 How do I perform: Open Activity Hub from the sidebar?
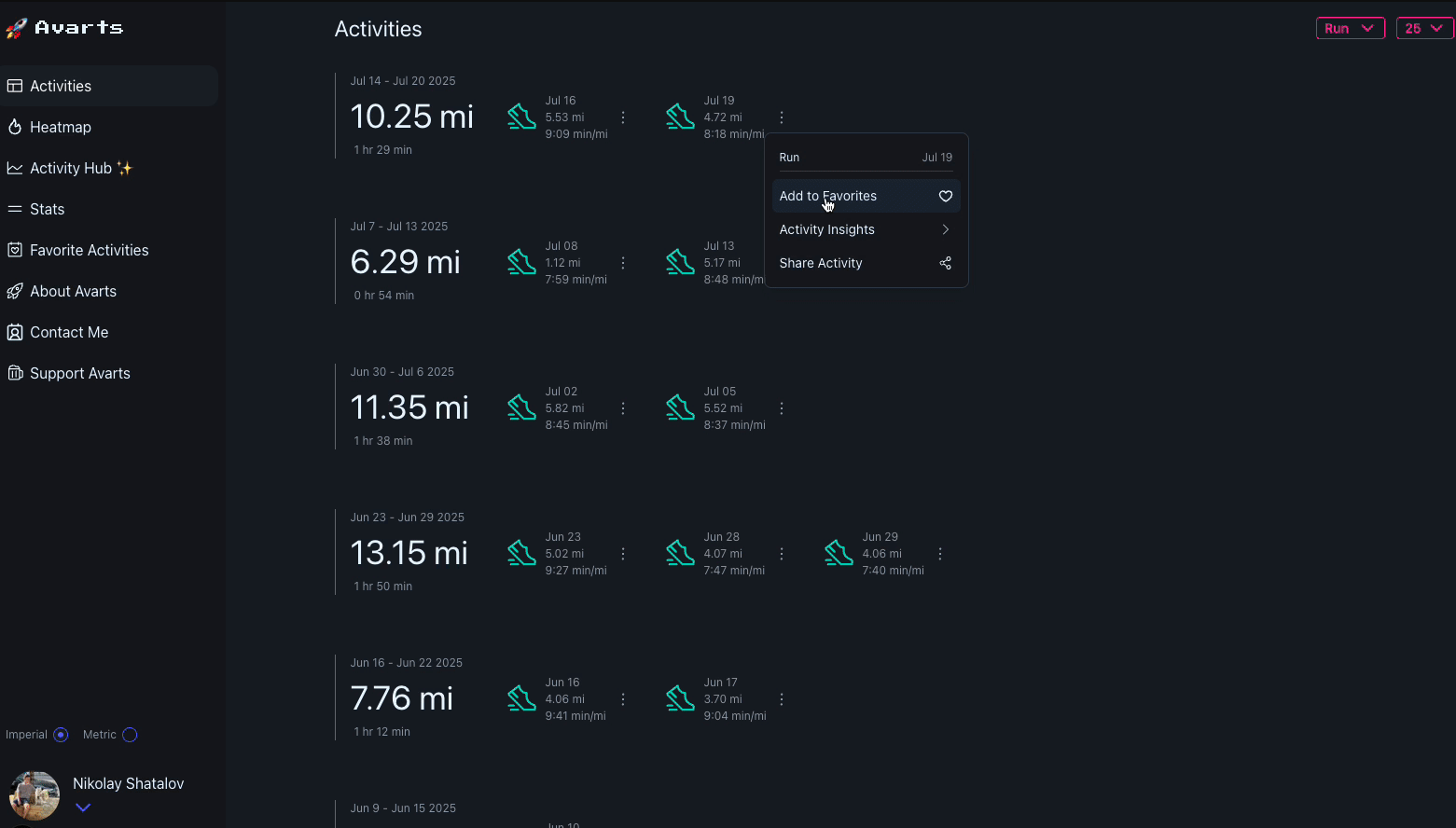[x=15, y=168]
